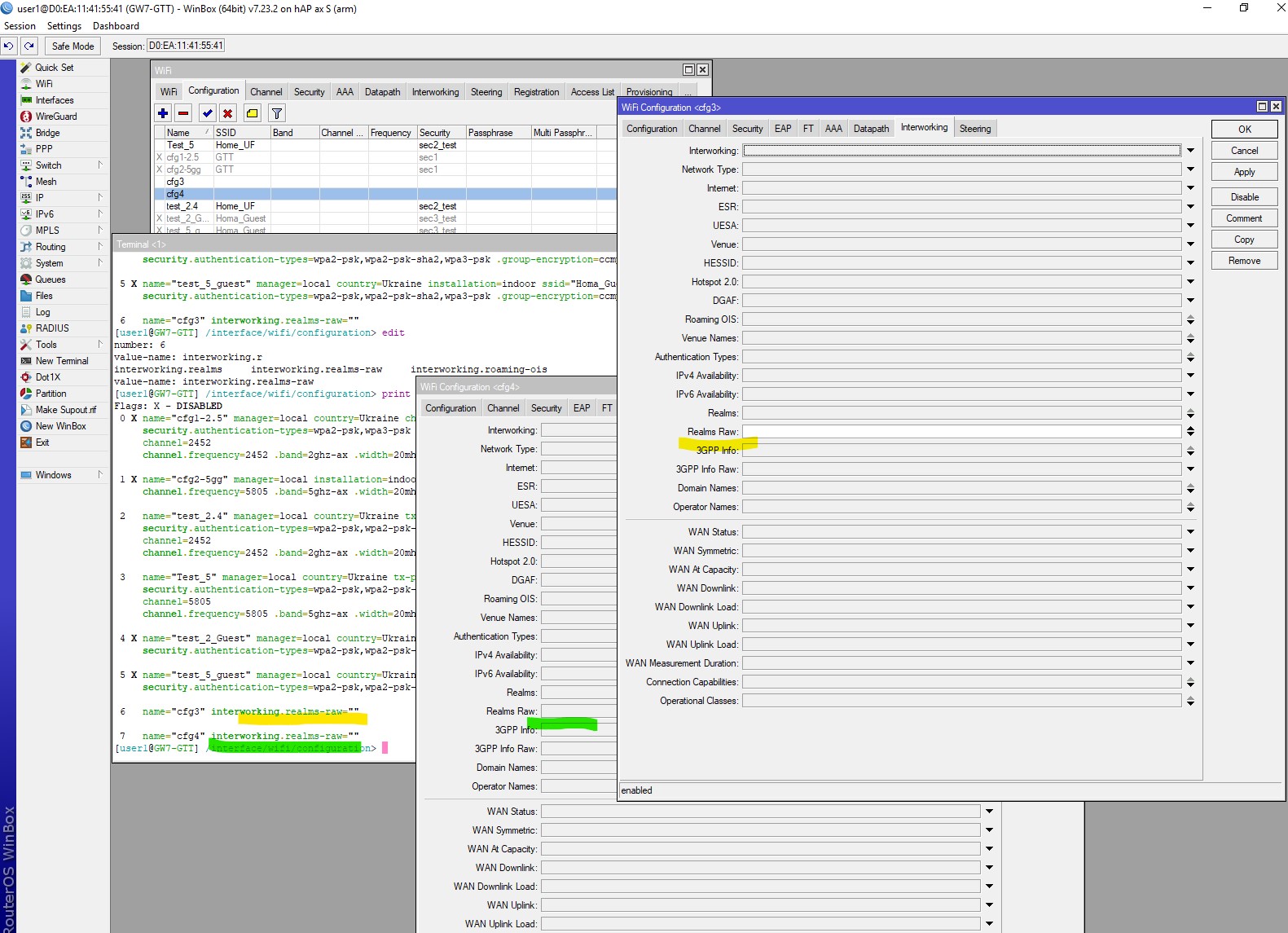Image resolution: width=1288 pixels, height=933 pixels.
Task: Expand the Windows submenu
Action: pyautogui.click(x=100, y=475)
